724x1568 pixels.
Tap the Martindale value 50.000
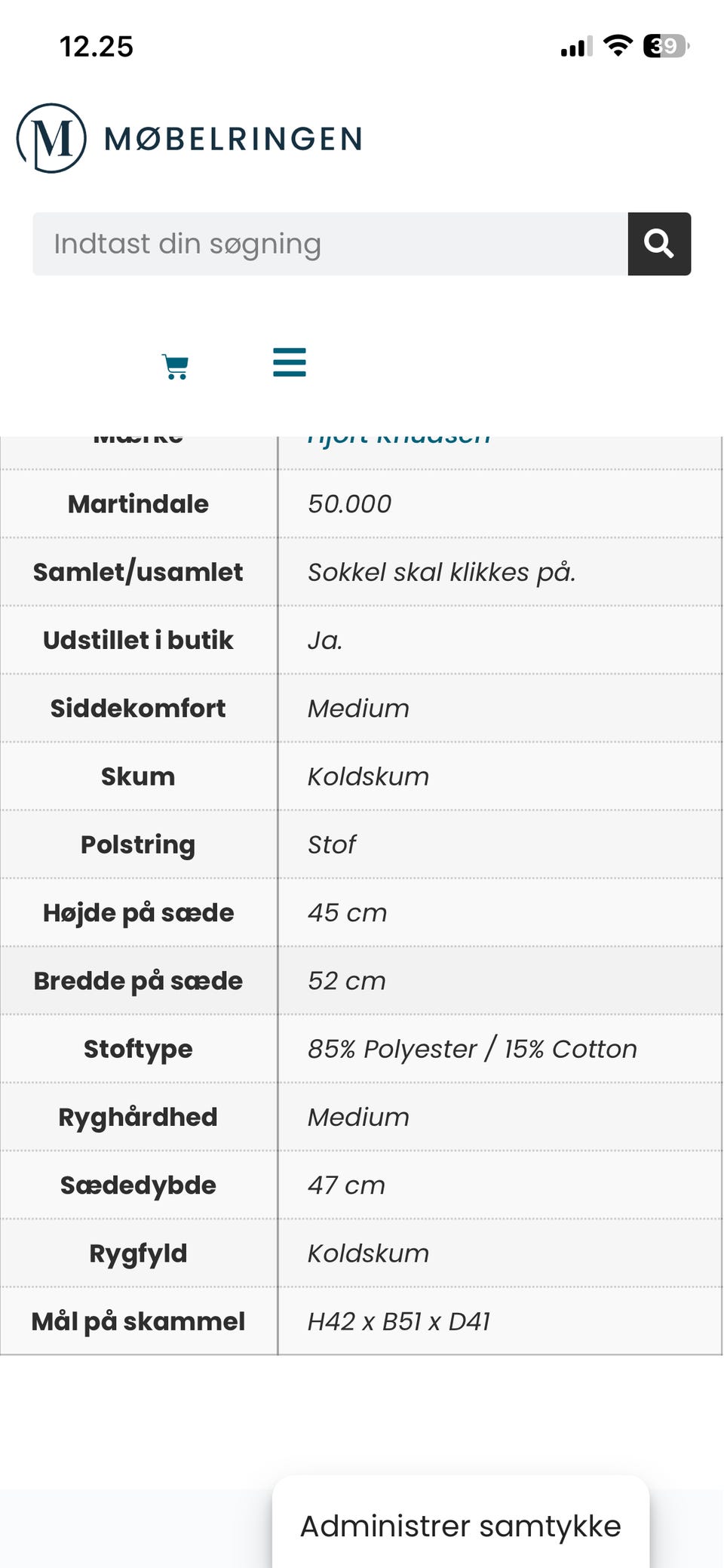(350, 504)
